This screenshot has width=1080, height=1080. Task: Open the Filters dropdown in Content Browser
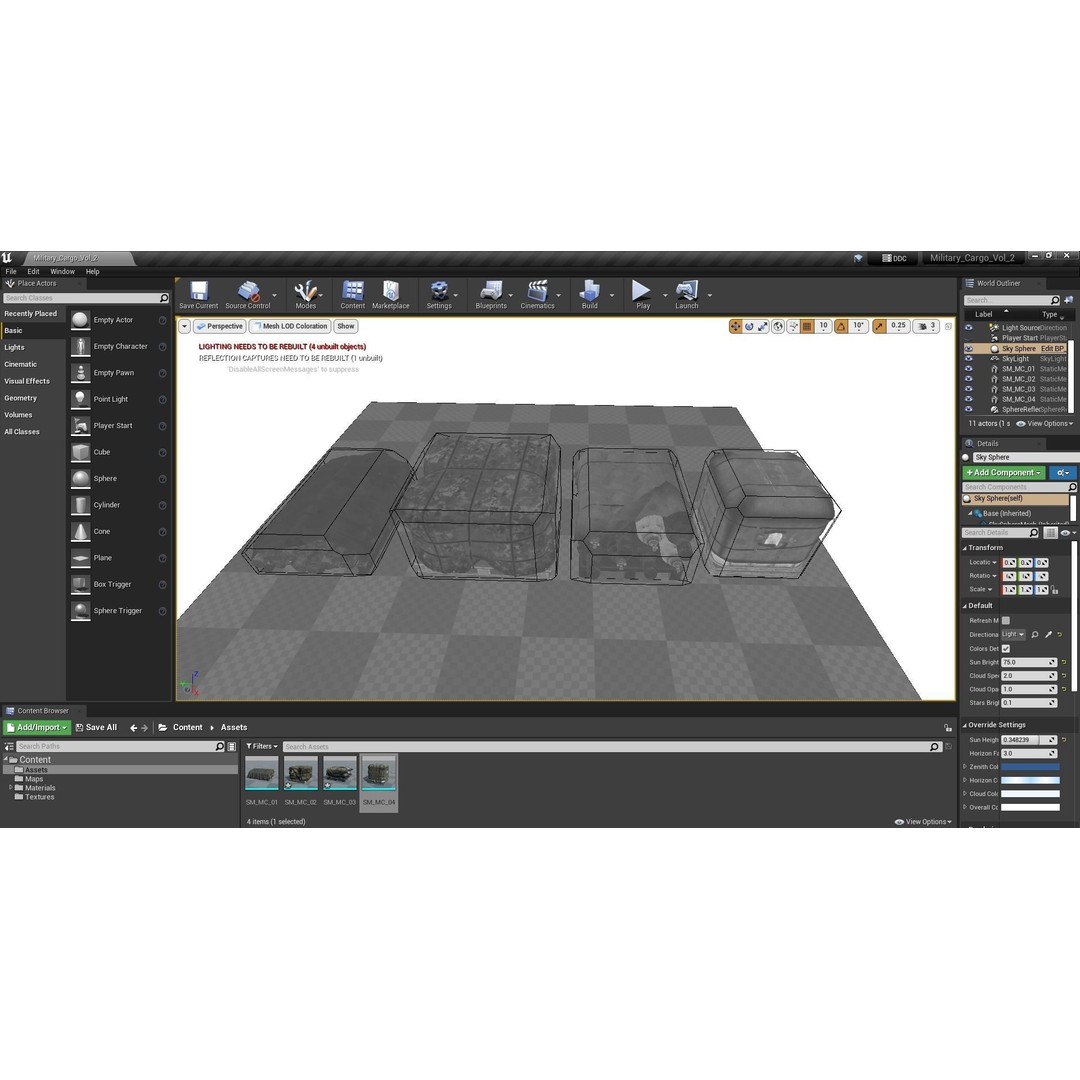coord(262,747)
